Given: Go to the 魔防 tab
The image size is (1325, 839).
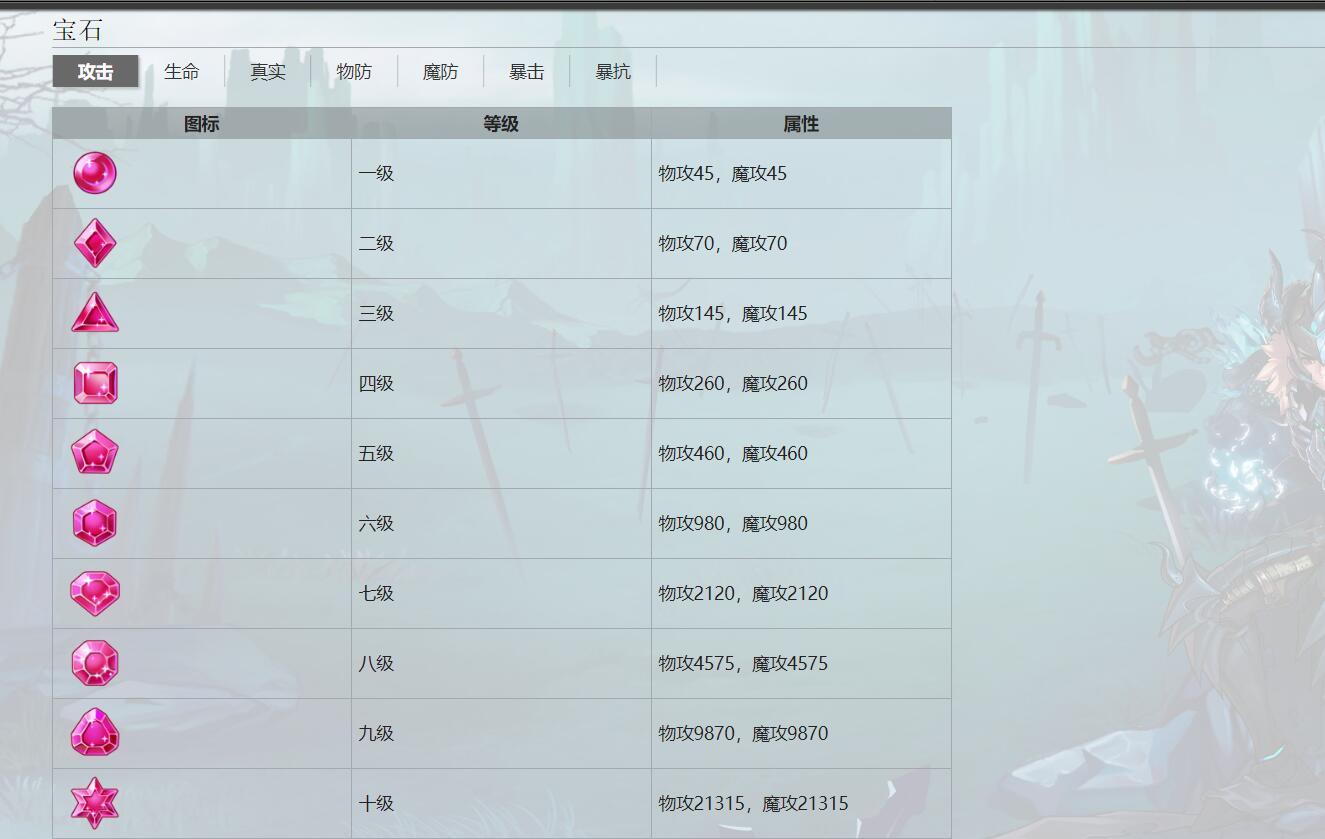Looking at the screenshot, I should point(440,71).
